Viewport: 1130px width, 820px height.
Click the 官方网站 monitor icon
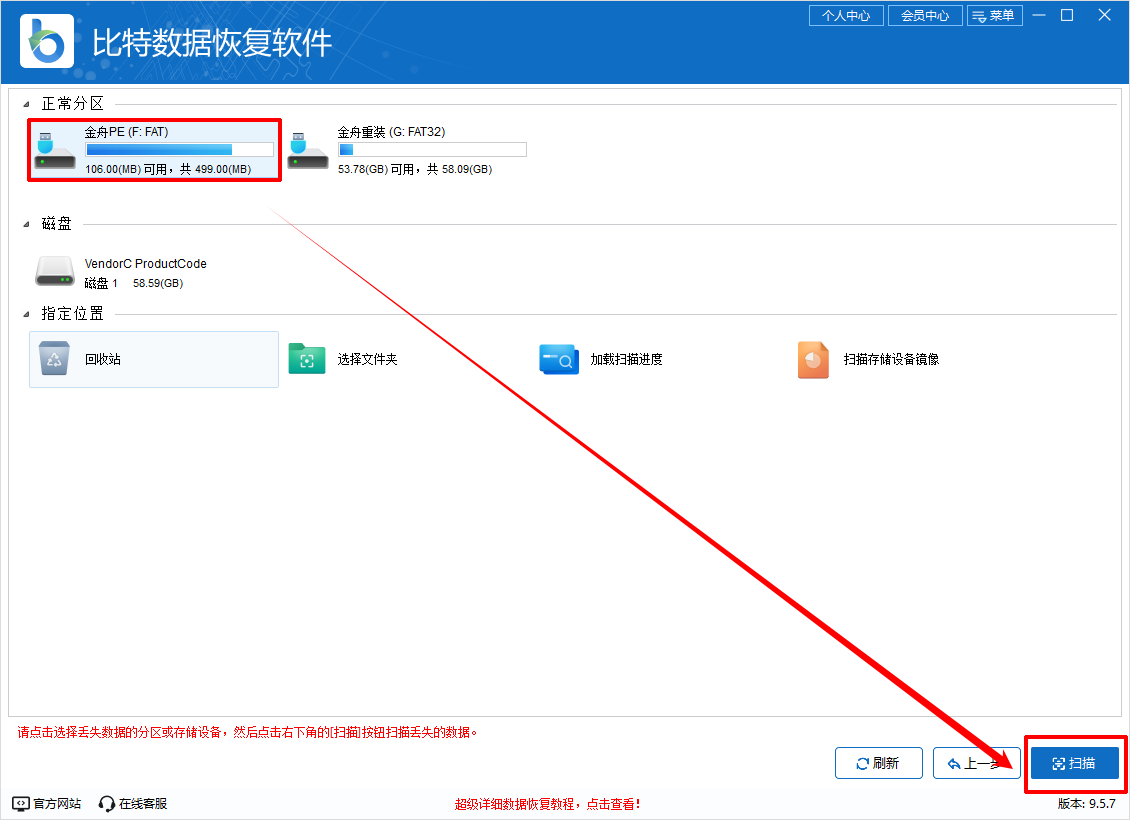click(21, 803)
